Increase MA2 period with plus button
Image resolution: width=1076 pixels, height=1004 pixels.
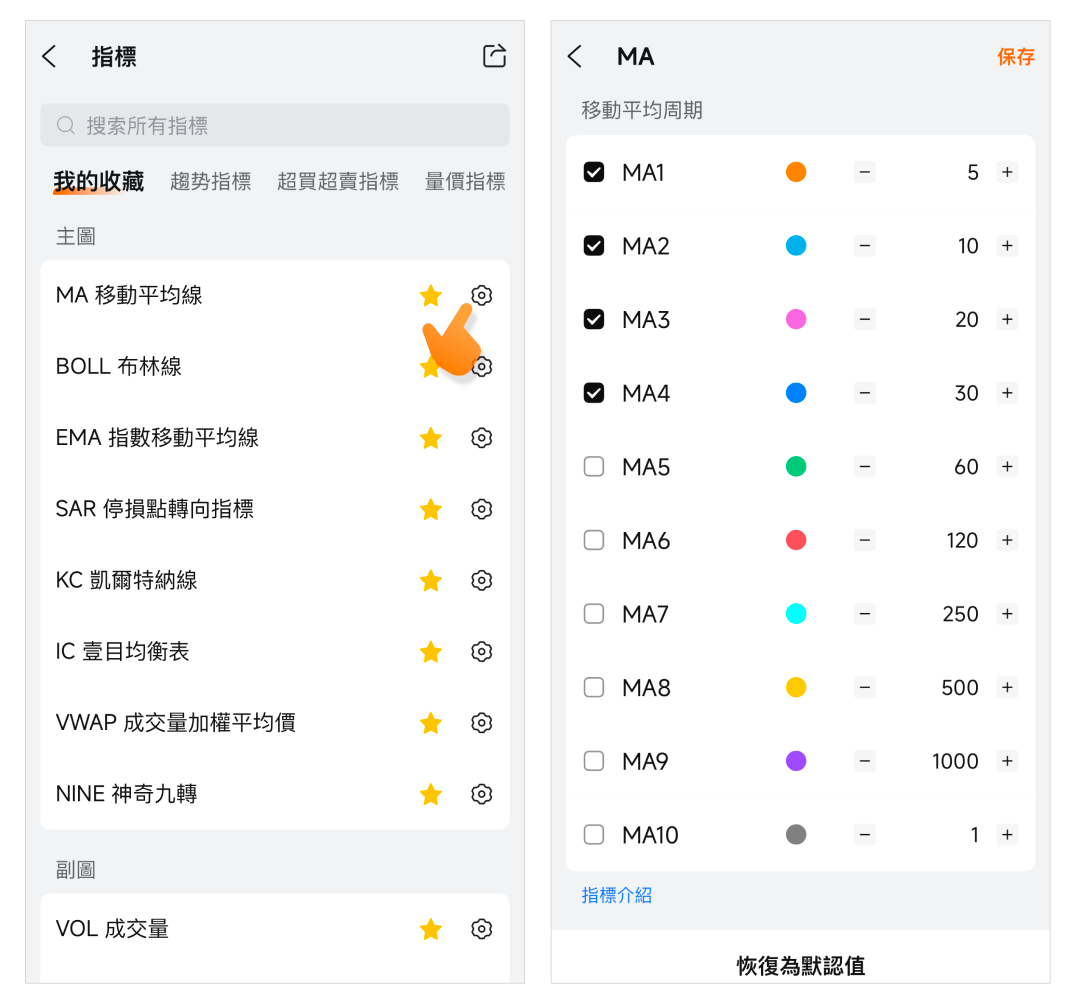point(1007,246)
